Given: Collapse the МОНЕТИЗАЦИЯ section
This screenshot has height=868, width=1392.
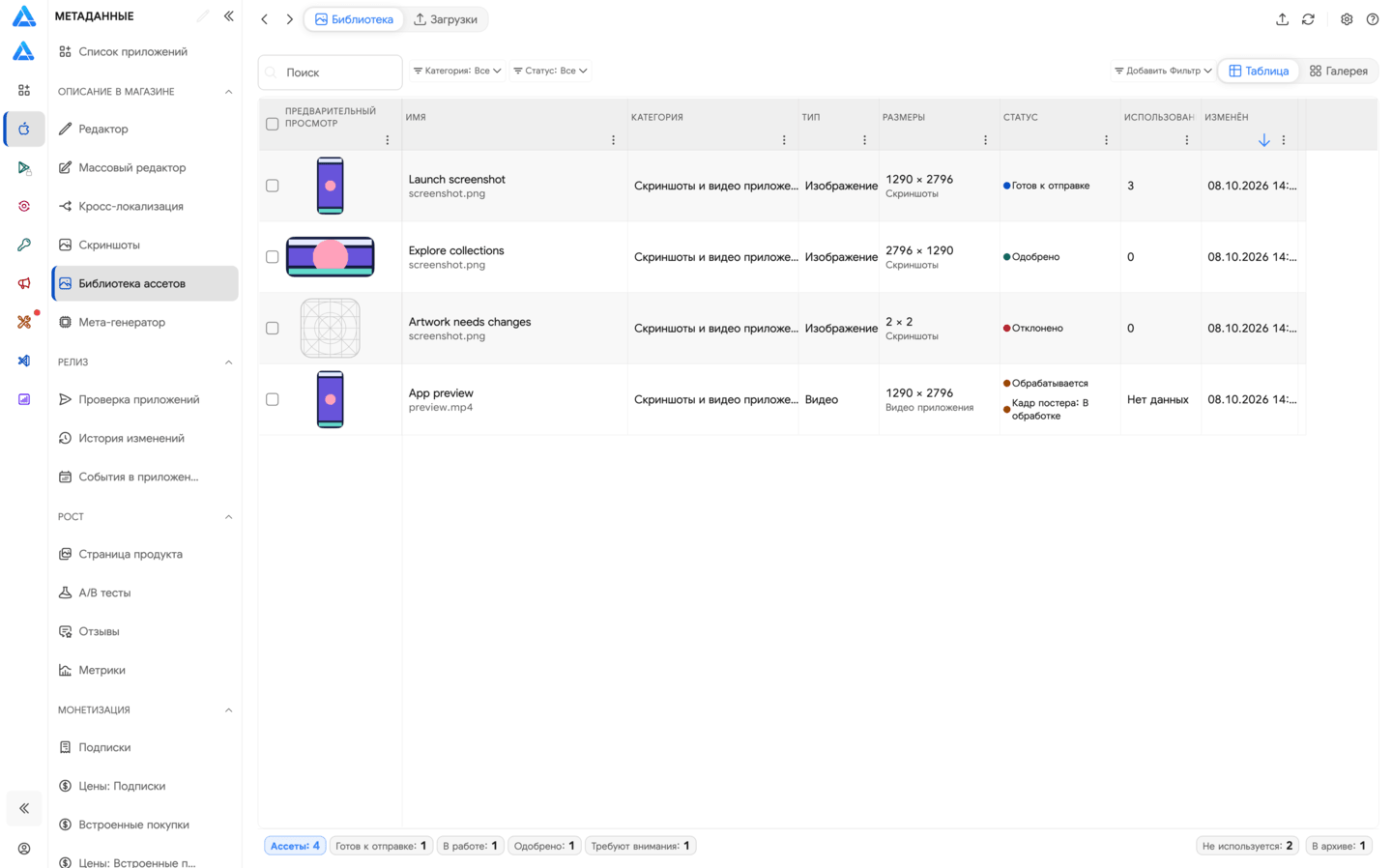Looking at the screenshot, I should pyautogui.click(x=228, y=710).
